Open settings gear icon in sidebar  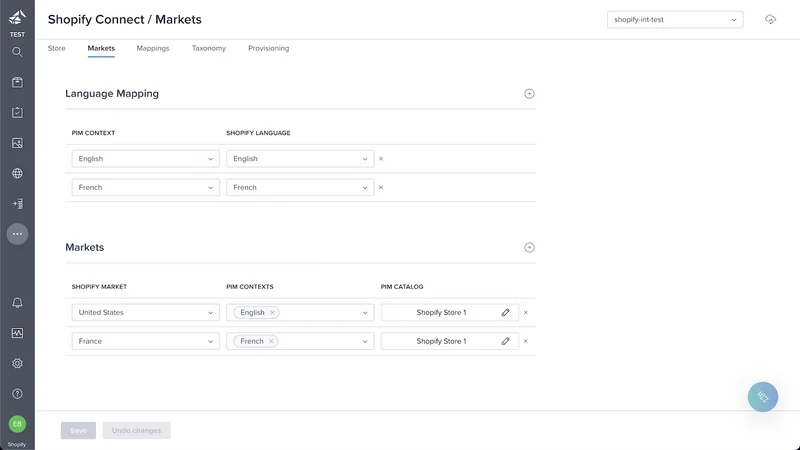coord(17,363)
